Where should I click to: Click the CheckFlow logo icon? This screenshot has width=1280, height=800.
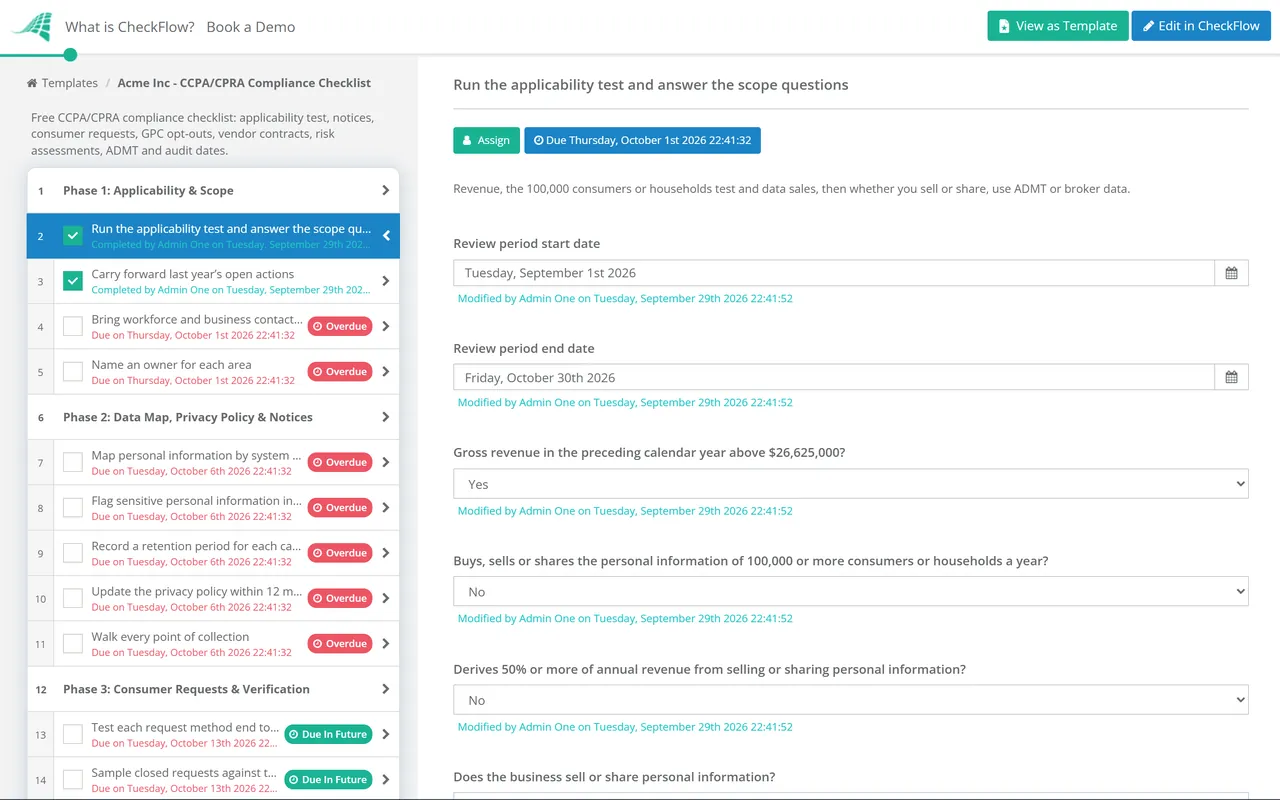[31, 27]
